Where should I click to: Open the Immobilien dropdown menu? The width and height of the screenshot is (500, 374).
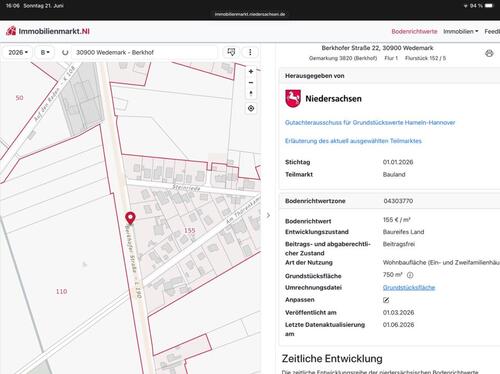point(460,31)
